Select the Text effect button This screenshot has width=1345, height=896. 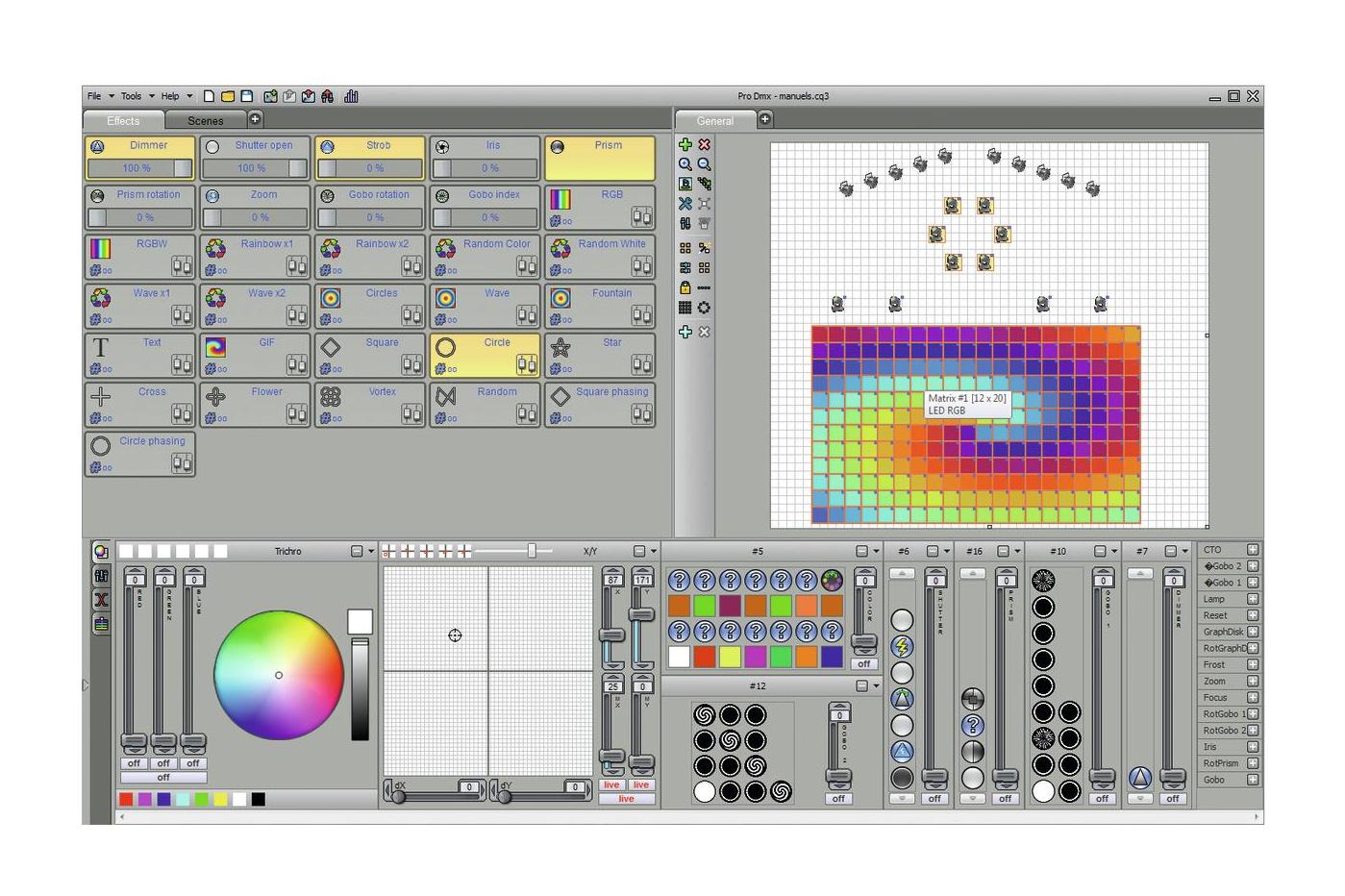coord(139,354)
